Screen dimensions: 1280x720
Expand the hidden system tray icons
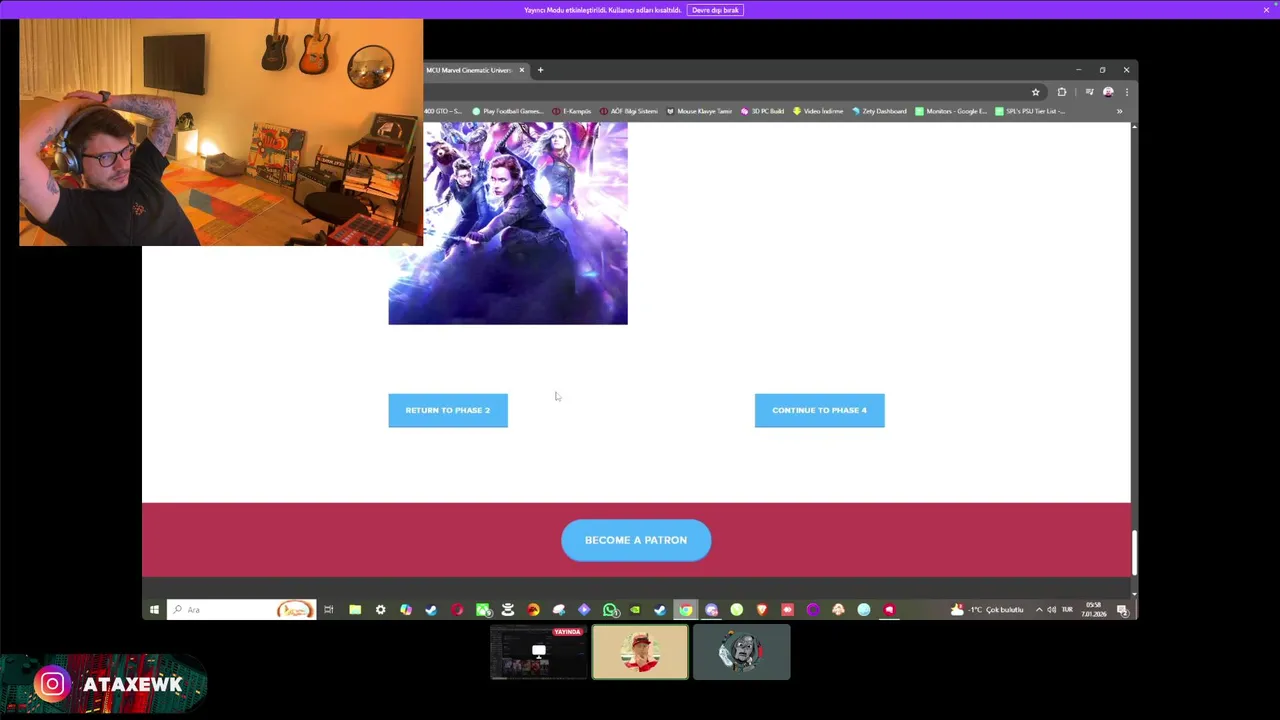[x=1039, y=610]
